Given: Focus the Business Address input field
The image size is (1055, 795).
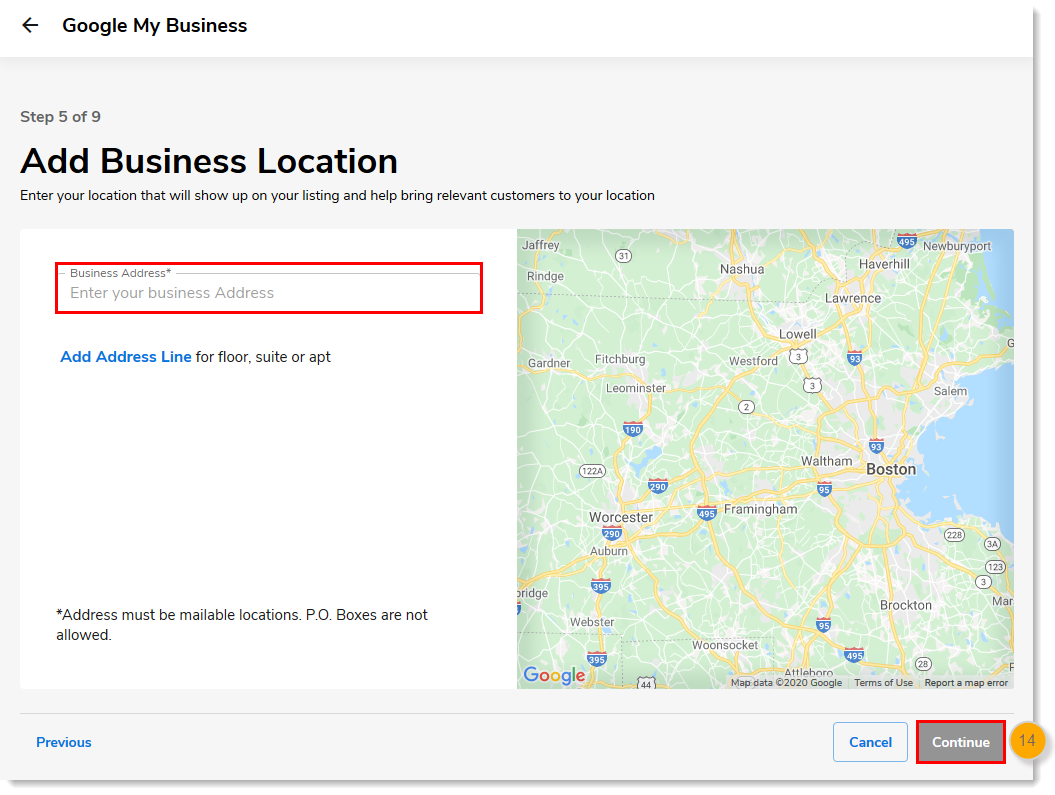Looking at the screenshot, I should pos(269,289).
